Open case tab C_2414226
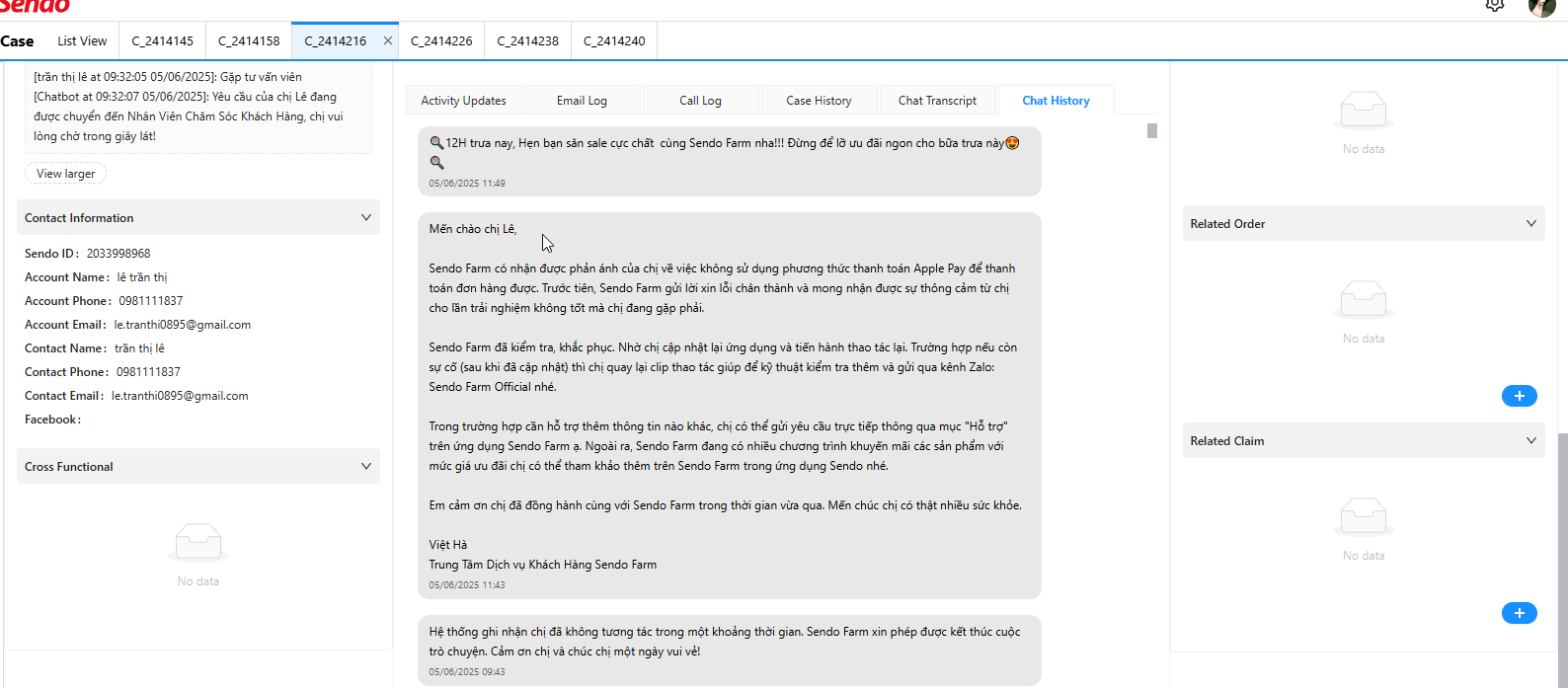This screenshot has height=688, width=1568. point(441,40)
